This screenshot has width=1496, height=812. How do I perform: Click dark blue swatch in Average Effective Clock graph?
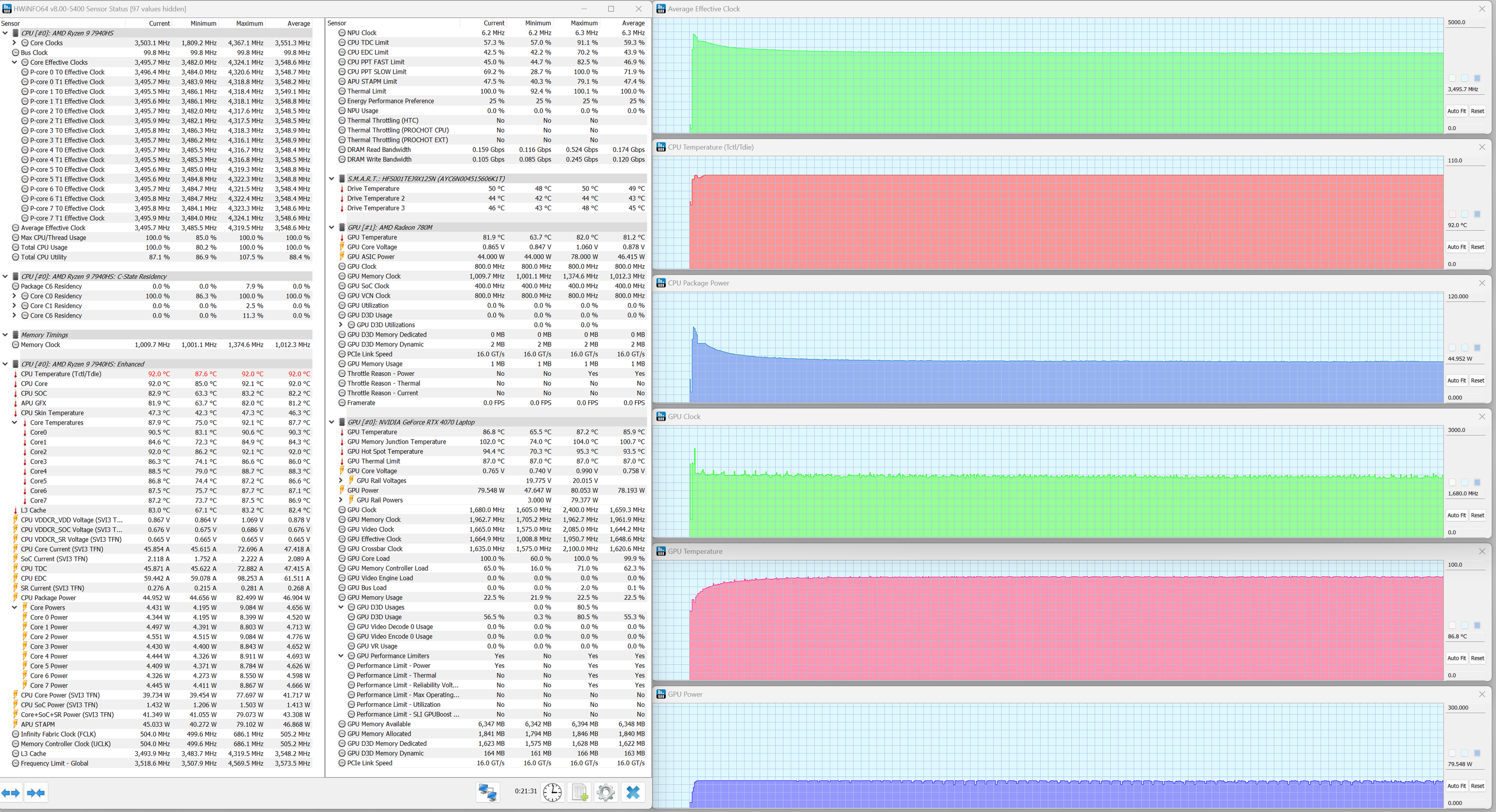(x=1477, y=78)
